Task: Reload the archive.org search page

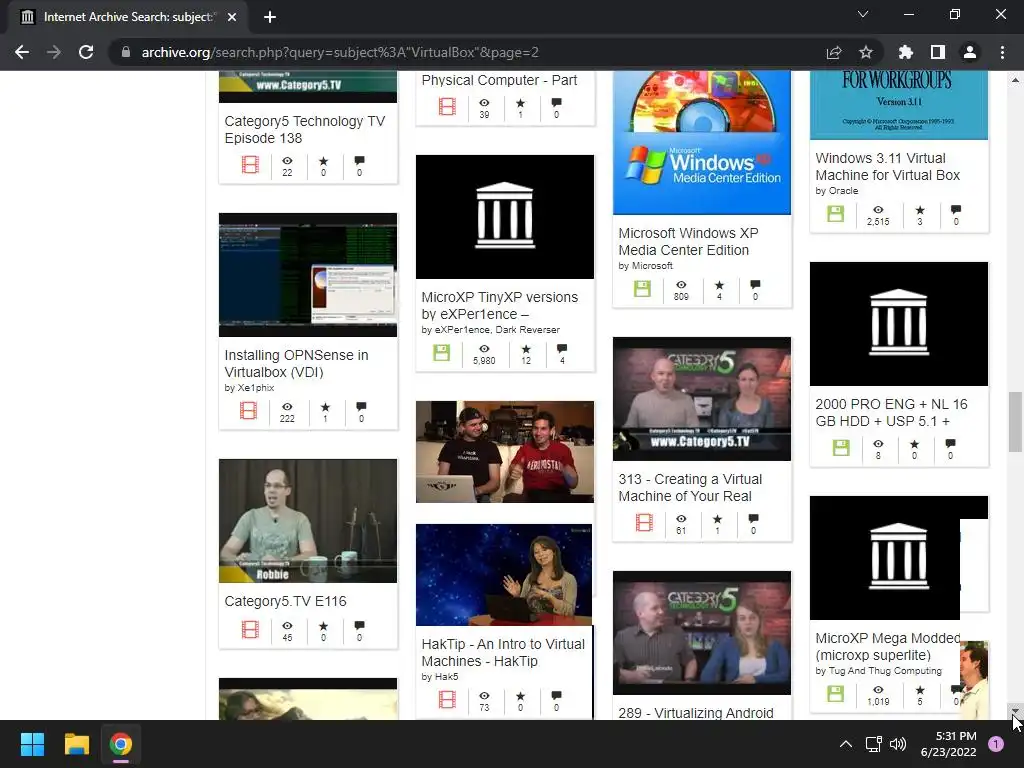Action: tap(86, 52)
